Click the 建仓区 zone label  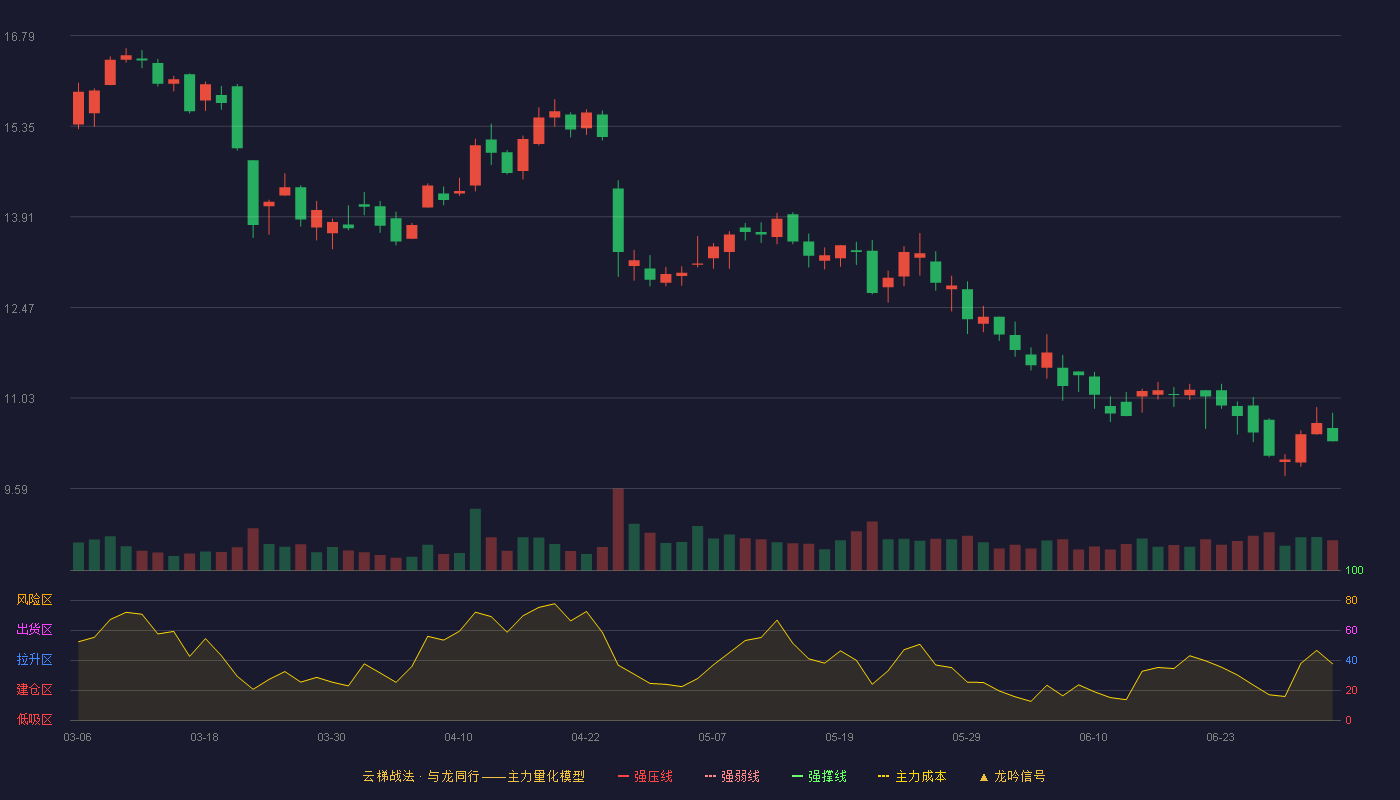34,690
